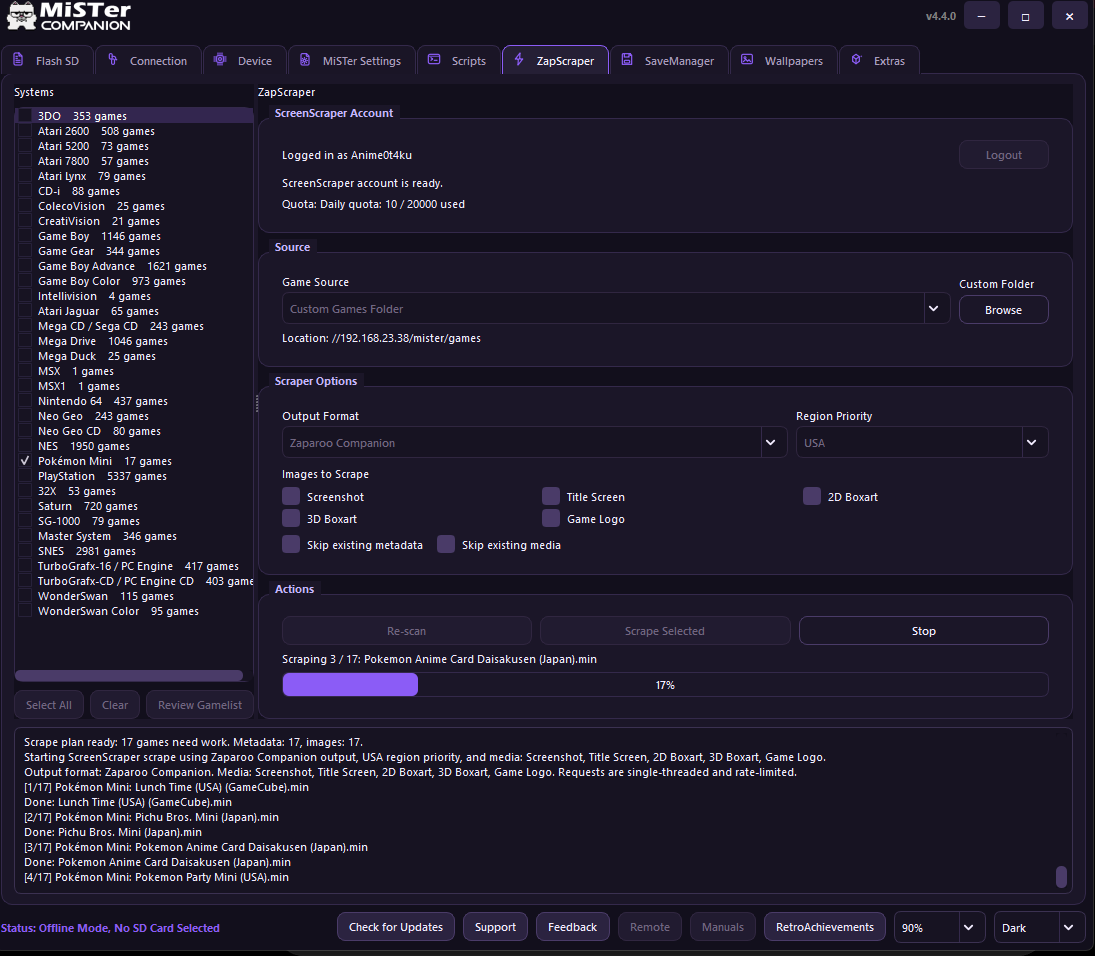Open the Wallpapers tab
The image size is (1095, 956).
(x=784, y=60)
